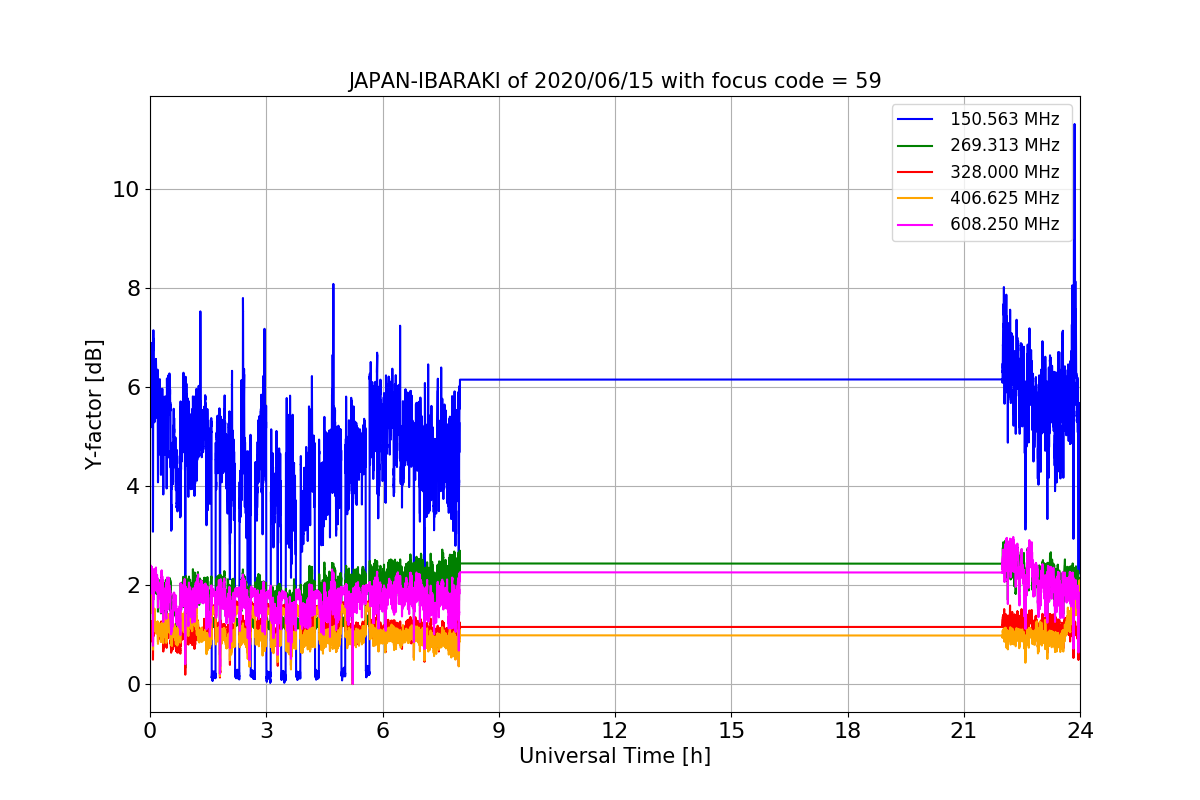
Task: Click y-axis tick label 8
Action: [x=134, y=288]
